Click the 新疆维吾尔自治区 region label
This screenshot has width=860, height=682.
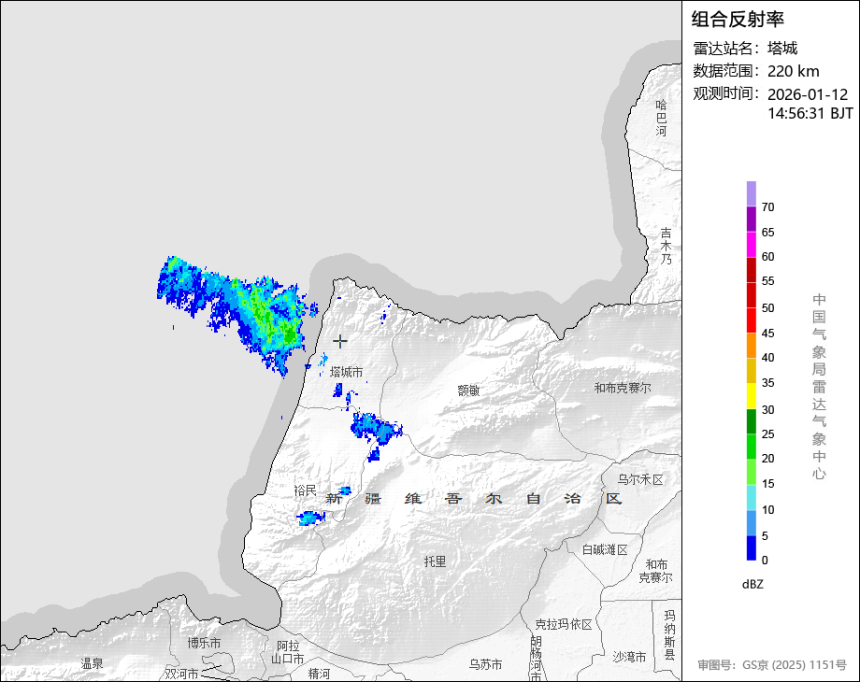point(474,499)
